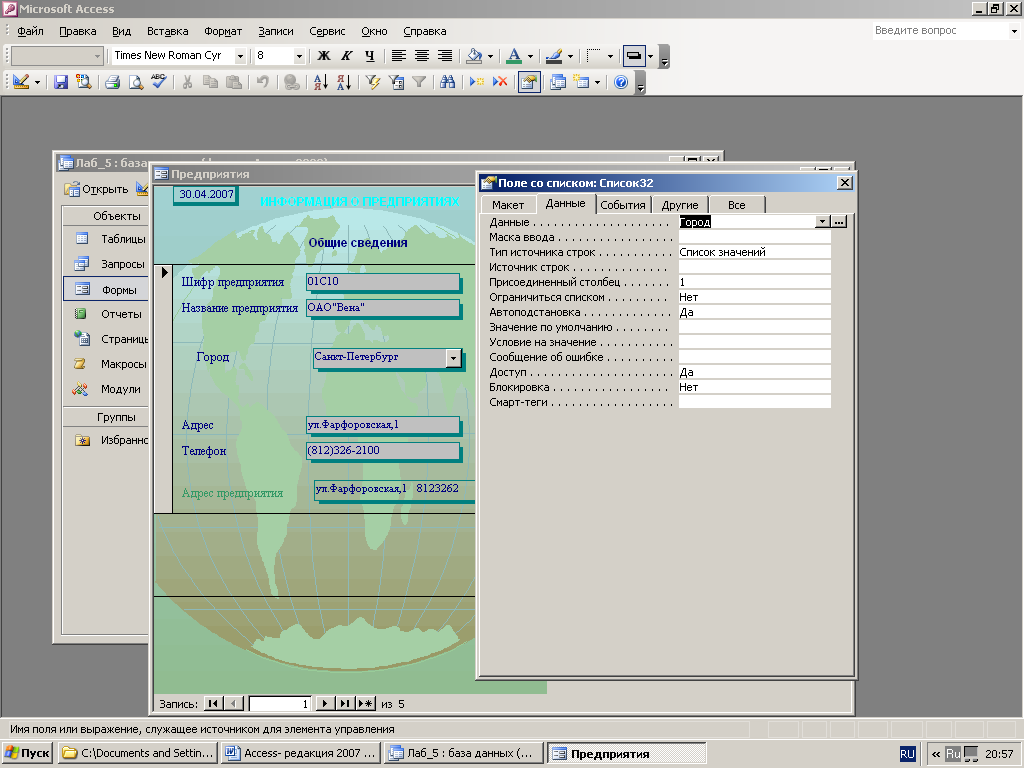
Task: Click the expression builder (...) button
Action: 839,222
